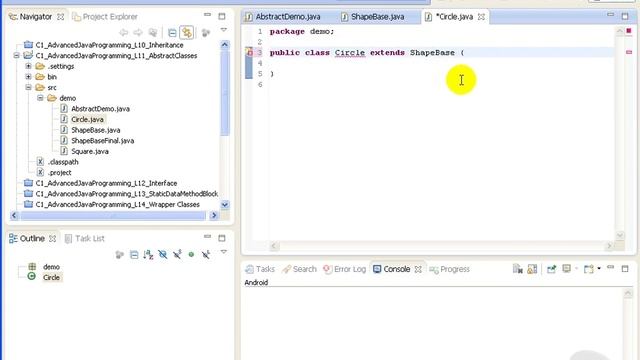Switch to Tasks tab in bottom panel

pyautogui.click(x=260, y=269)
